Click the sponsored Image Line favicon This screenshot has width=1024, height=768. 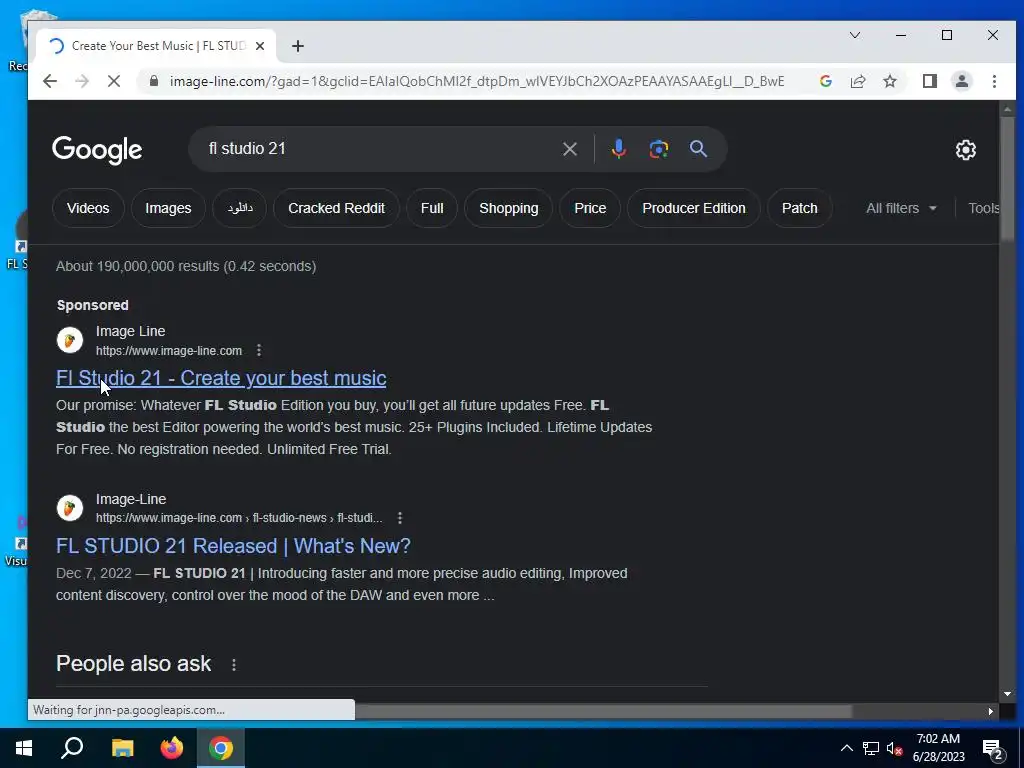coord(70,340)
